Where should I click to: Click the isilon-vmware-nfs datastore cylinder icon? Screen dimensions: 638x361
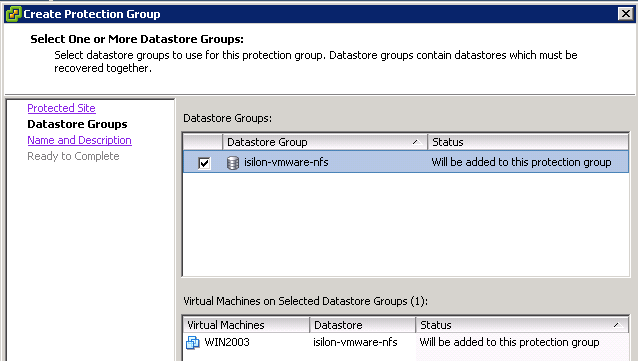[x=233, y=162]
